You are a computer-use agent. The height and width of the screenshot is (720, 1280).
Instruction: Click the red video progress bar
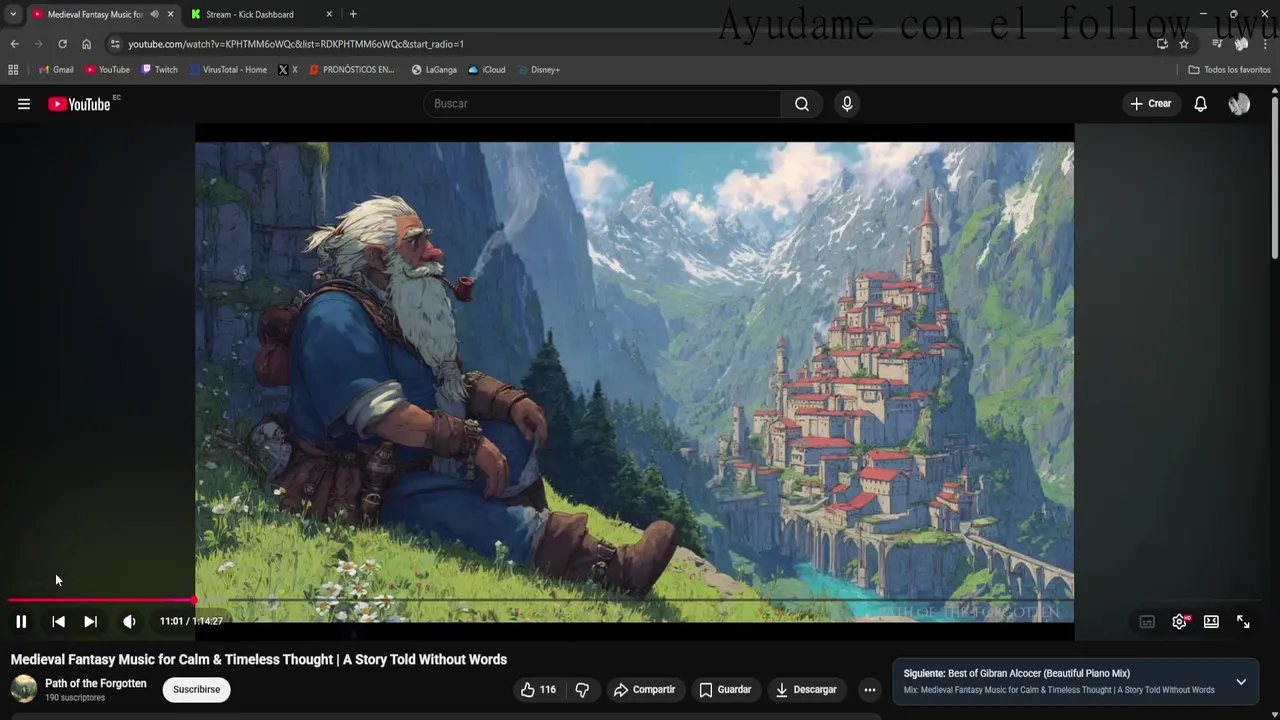100,601
